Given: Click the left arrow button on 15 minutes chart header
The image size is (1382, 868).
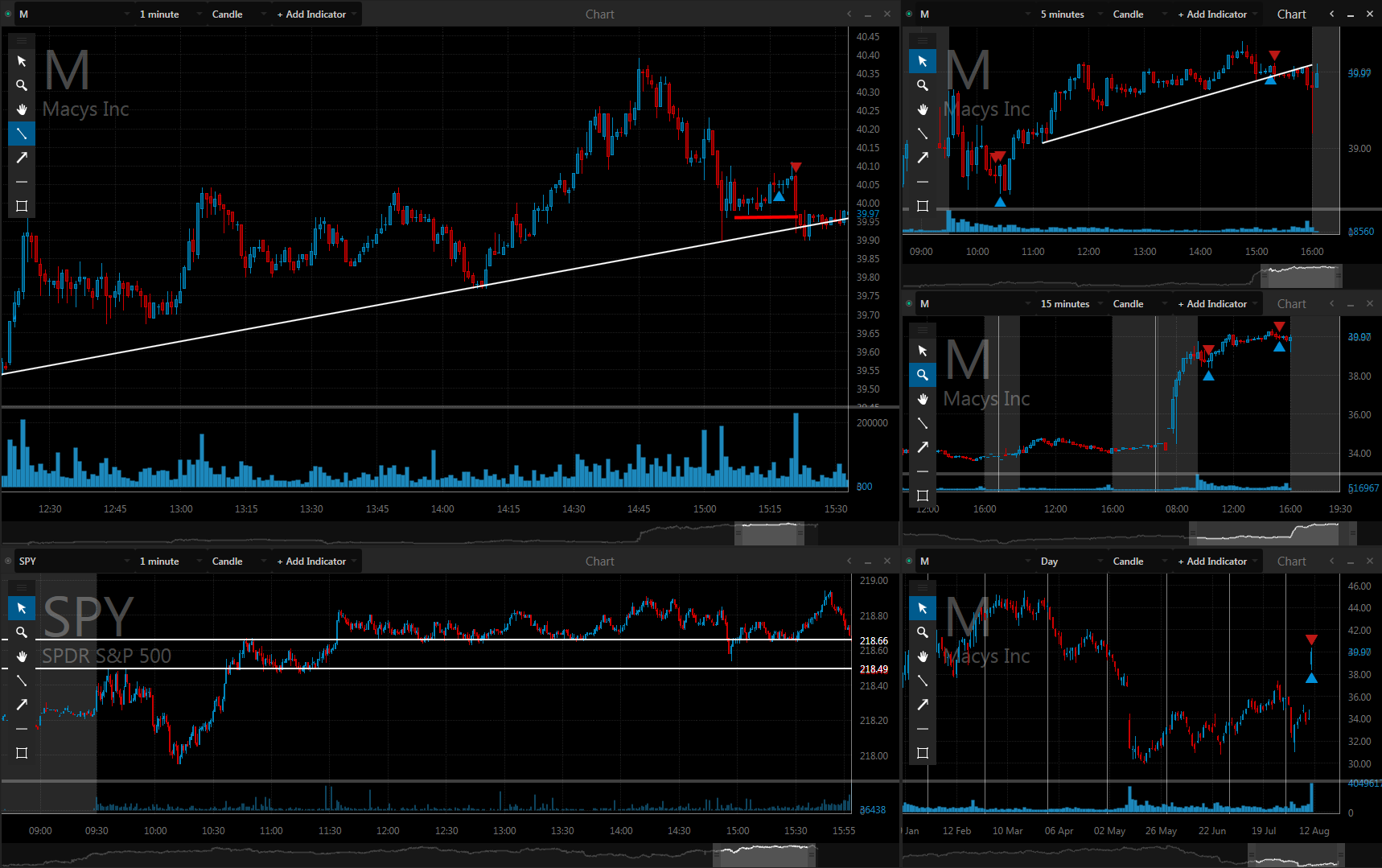Looking at the screenshot, I should pos(1332,304).
